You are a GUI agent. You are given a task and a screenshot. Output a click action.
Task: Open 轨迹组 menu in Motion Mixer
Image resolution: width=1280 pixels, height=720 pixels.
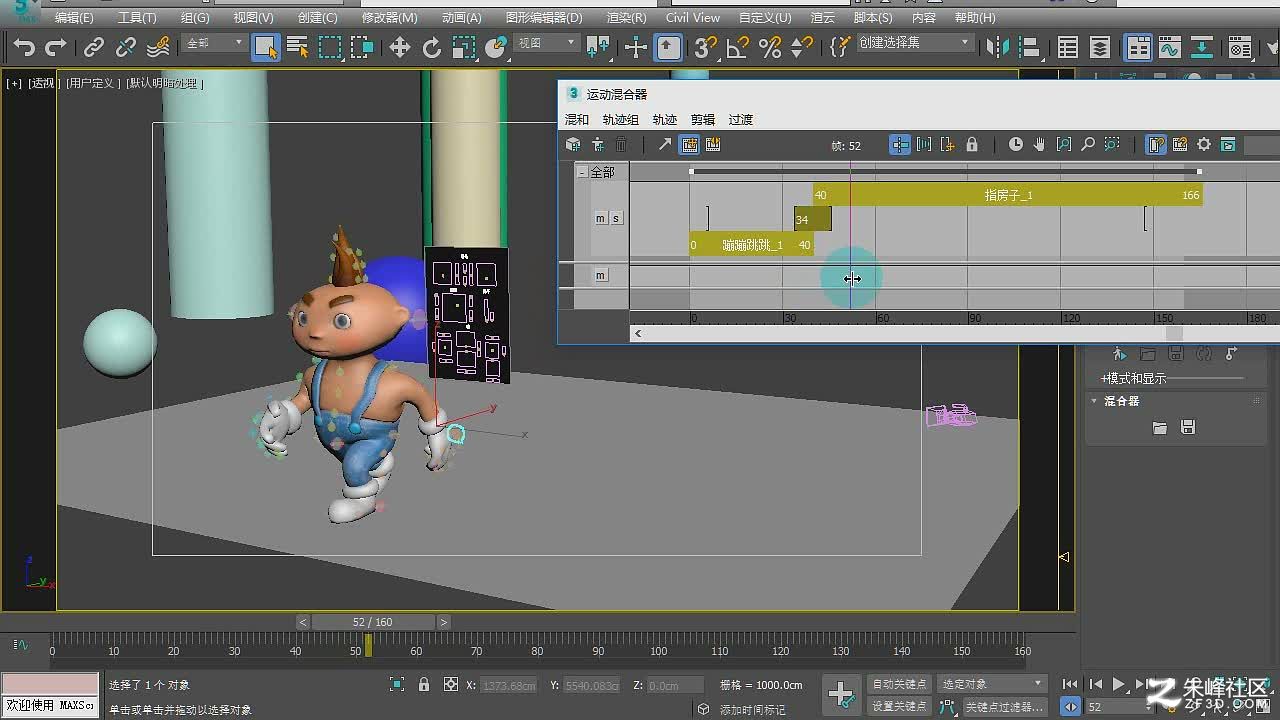tap(621, 119)
